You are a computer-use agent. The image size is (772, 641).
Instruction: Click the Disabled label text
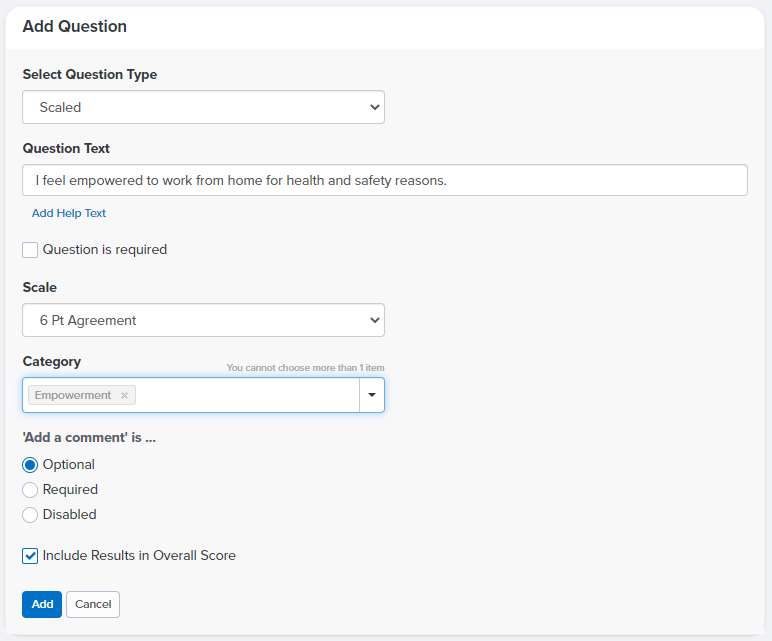click(x=69, y=514)
